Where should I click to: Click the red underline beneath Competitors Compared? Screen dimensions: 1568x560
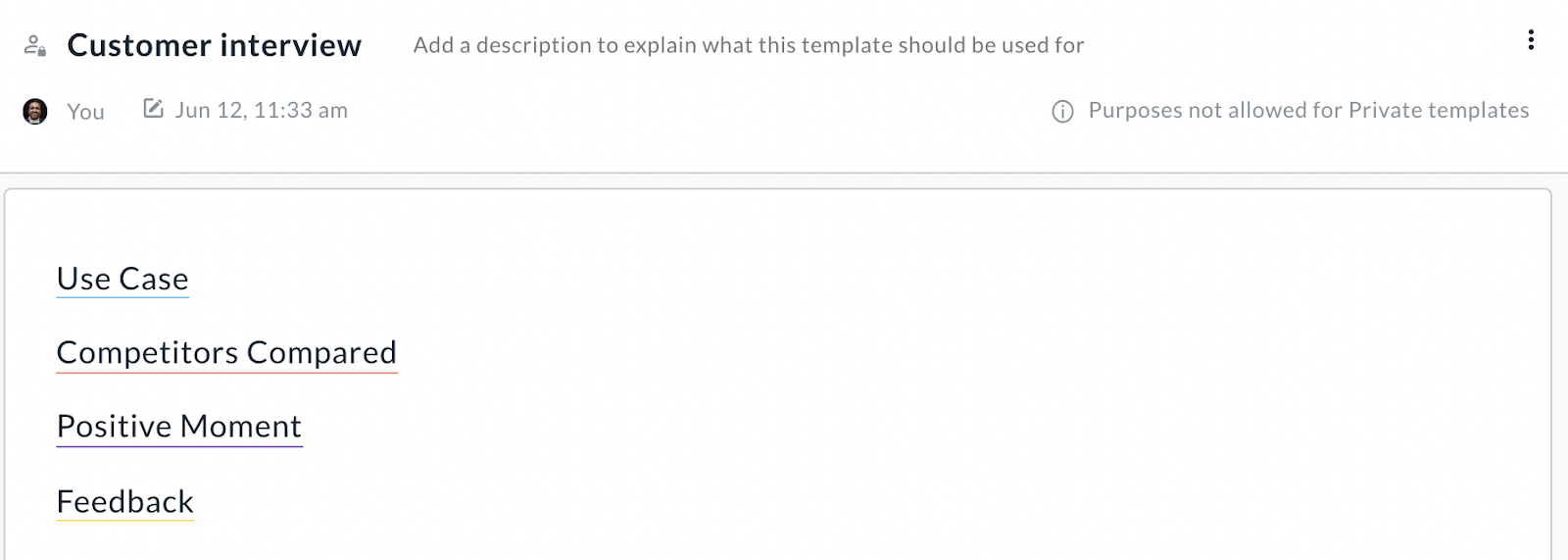pos(226,373)
